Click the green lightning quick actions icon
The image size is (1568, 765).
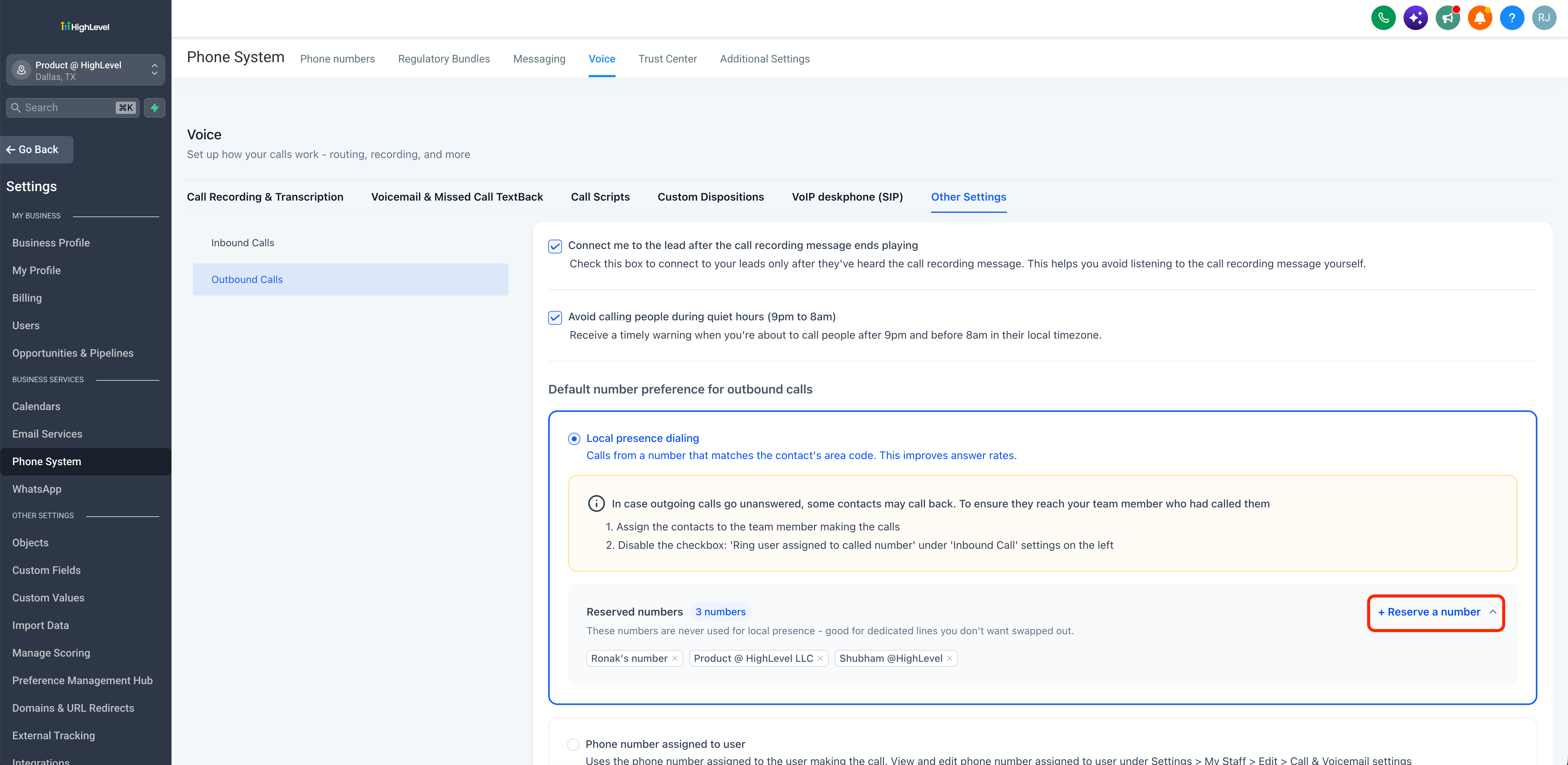click(155, 108)
